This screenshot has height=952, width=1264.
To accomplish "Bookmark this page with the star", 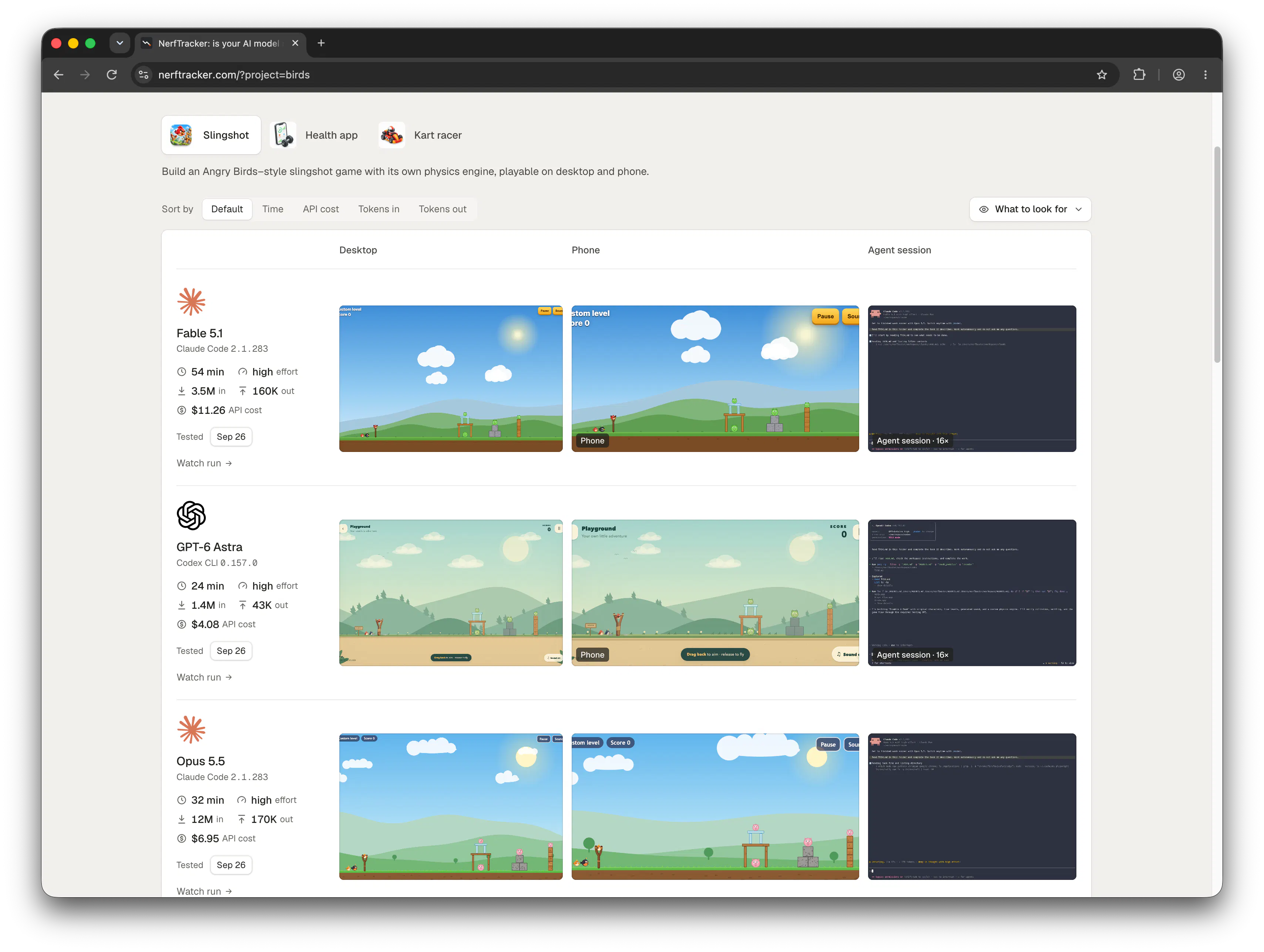I will (x=1102, y=75).
